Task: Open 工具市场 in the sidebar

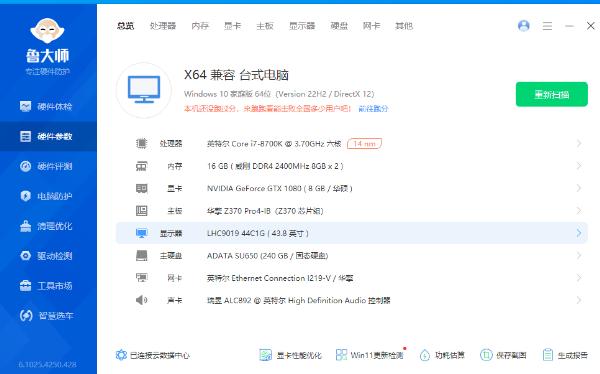Action: click(x=46, y=286)
